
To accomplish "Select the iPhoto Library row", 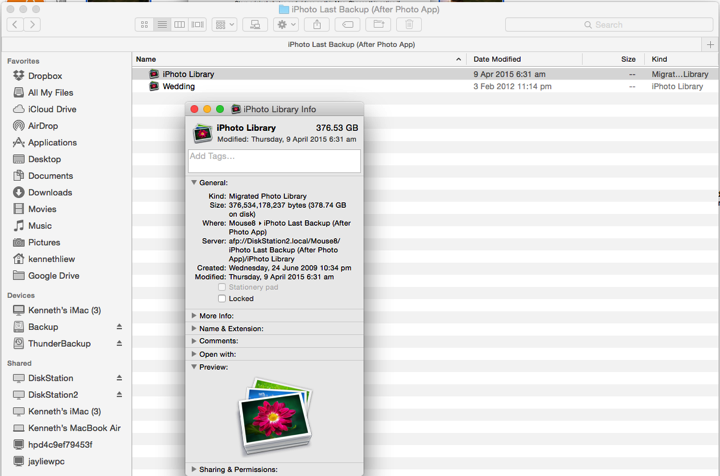I will pyautogui.click(x=425, y=74).
